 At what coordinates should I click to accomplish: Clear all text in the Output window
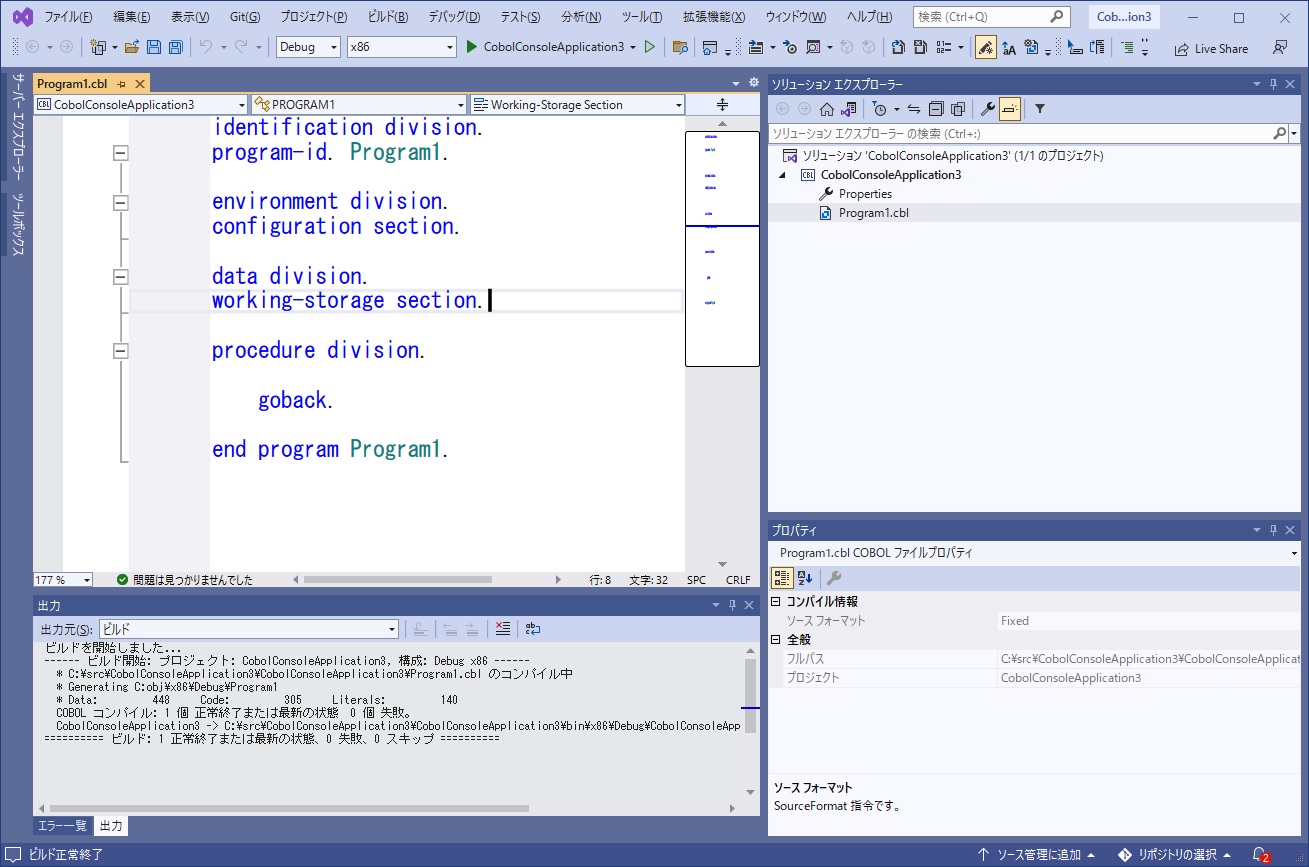tap(502, 629)
